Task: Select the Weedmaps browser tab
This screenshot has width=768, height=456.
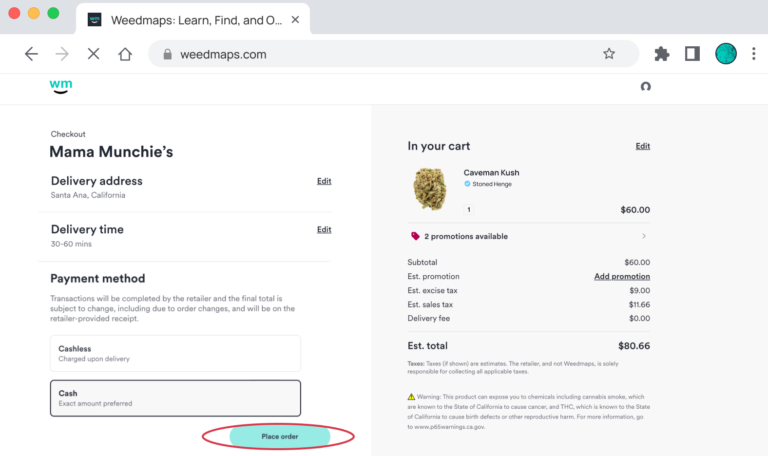Action: pyautogui.click(x=193, y=20)
